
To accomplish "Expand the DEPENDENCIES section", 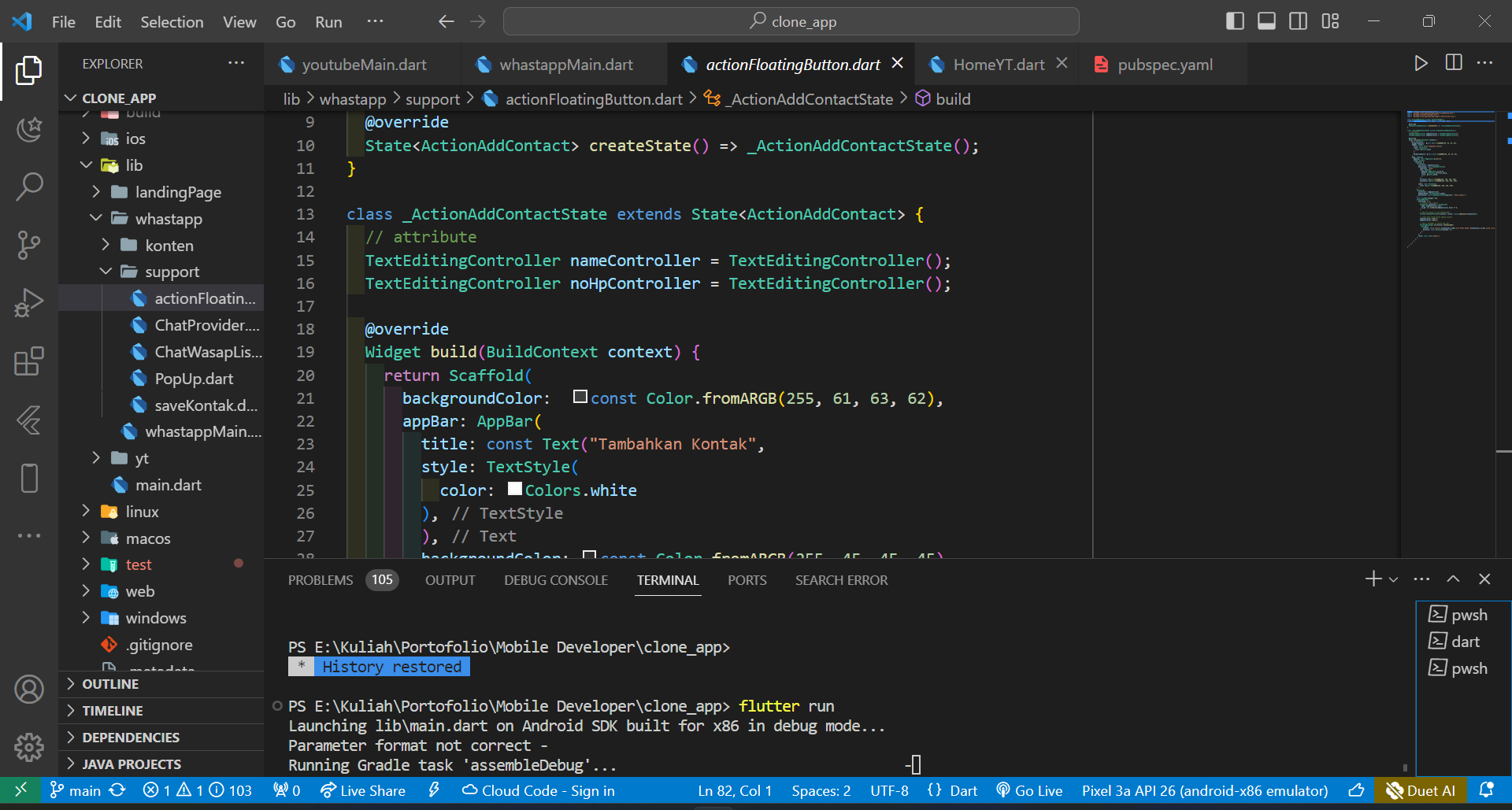I will pyautogui.click(x=161, y=738).
